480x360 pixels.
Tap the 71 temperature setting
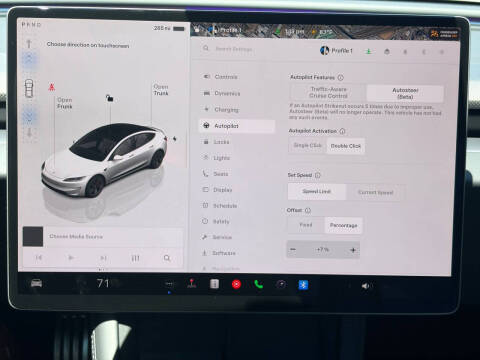click(x=103, y=283)
